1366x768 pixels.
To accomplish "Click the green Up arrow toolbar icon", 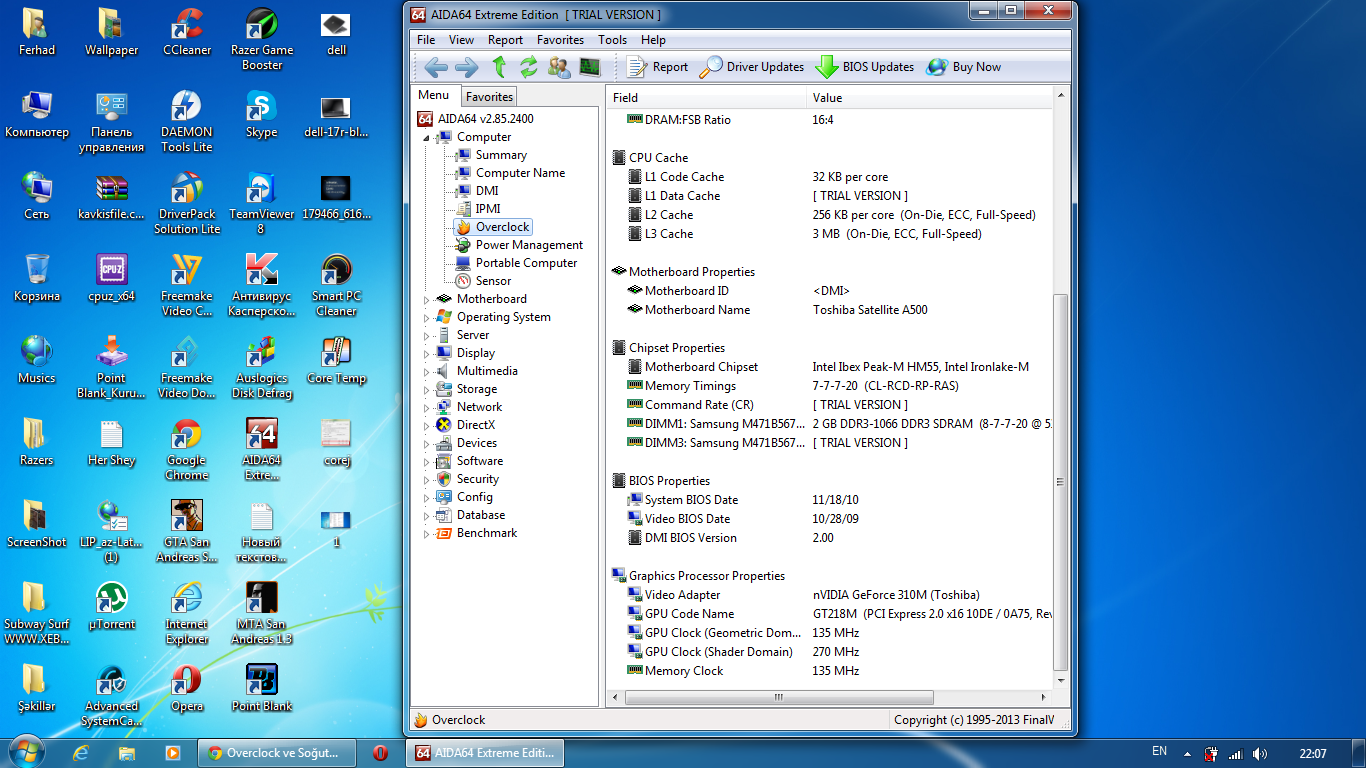I will (500, 67).
